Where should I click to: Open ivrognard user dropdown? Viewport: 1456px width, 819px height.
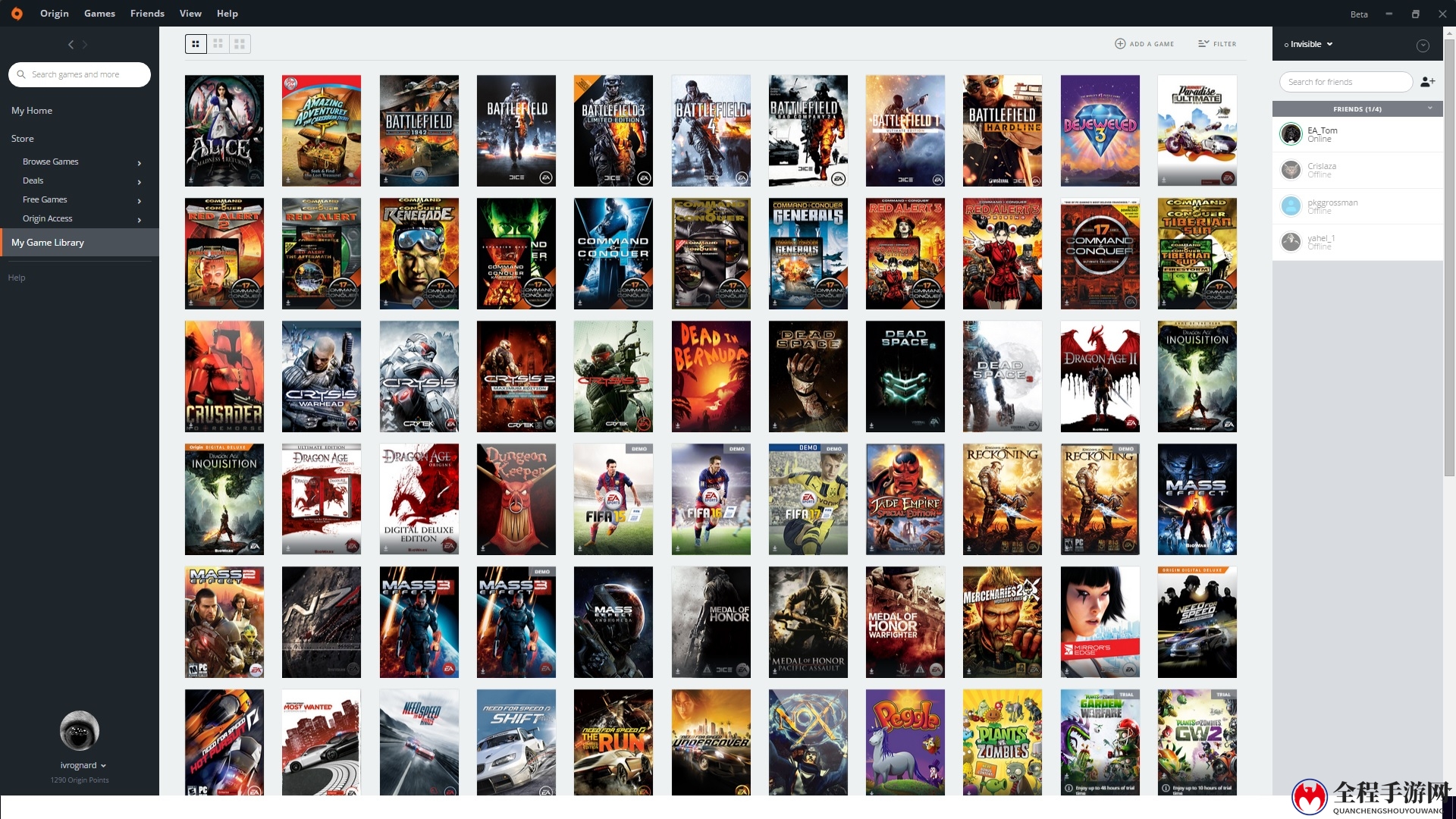pos(83,766)
